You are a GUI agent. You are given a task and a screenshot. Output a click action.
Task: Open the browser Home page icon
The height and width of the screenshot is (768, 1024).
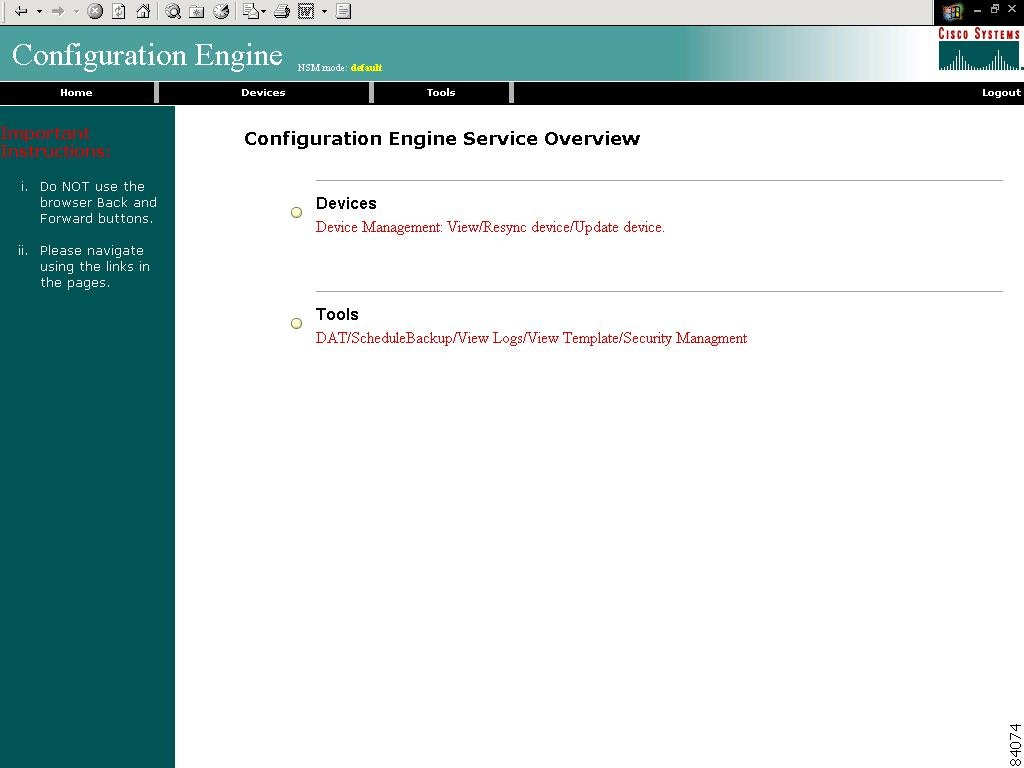pyautogui.click(x=143, y=11)
